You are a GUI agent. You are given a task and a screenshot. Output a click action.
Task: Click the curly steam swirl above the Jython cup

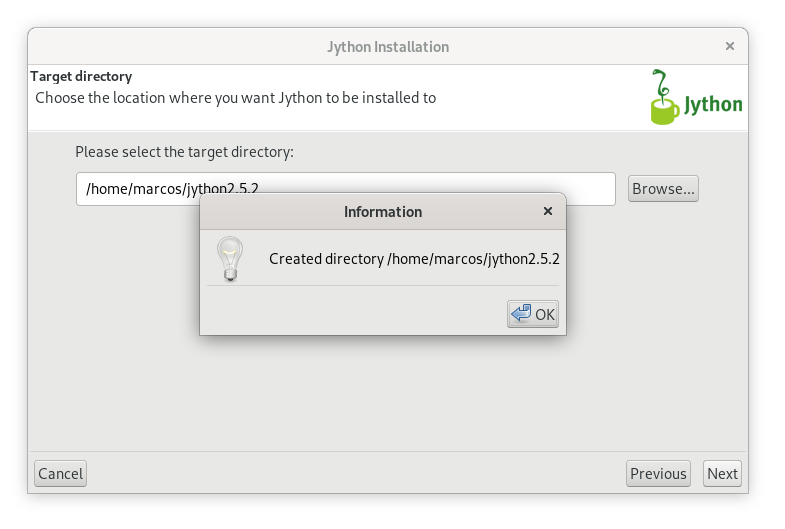point(661,83)
